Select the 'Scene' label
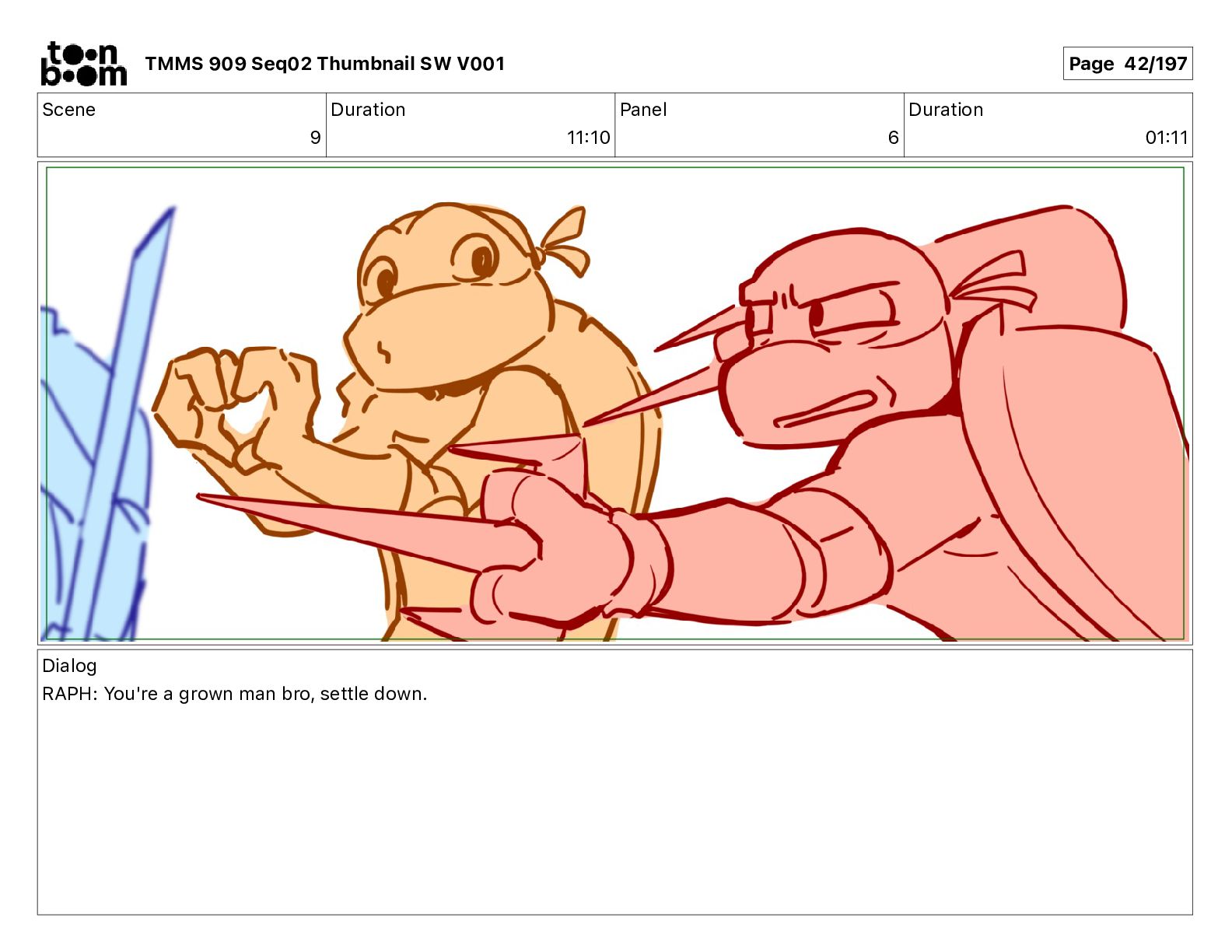Image resolution: width=1232 pixels, height=952 pixels. click(x=68, y=110)
